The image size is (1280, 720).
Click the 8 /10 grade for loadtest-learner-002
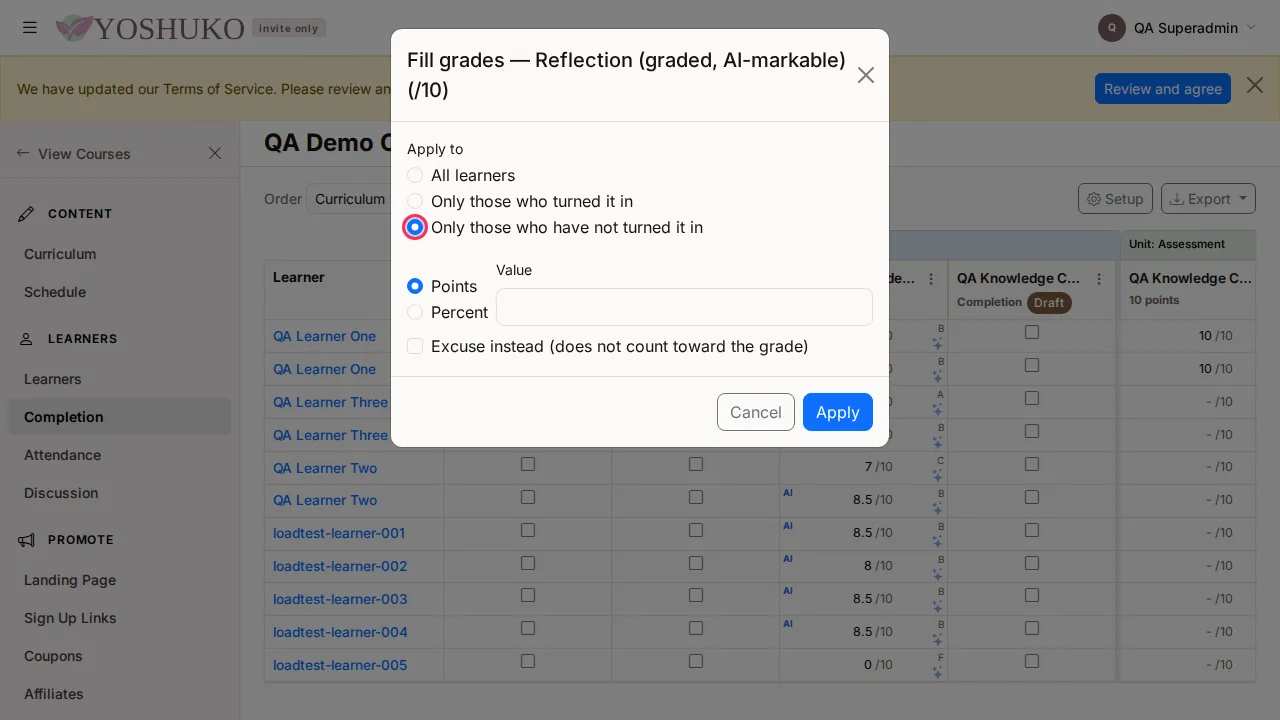click(x=879, y=566)
